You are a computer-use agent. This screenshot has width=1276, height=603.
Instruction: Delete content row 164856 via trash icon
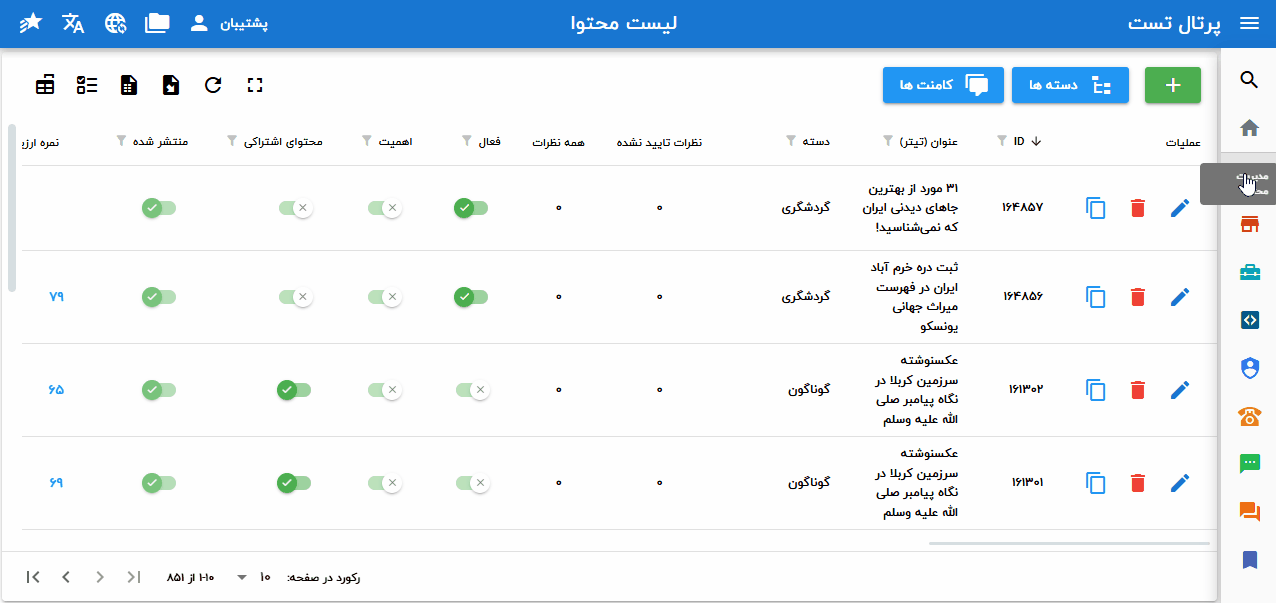click(x=1137, y=297)
